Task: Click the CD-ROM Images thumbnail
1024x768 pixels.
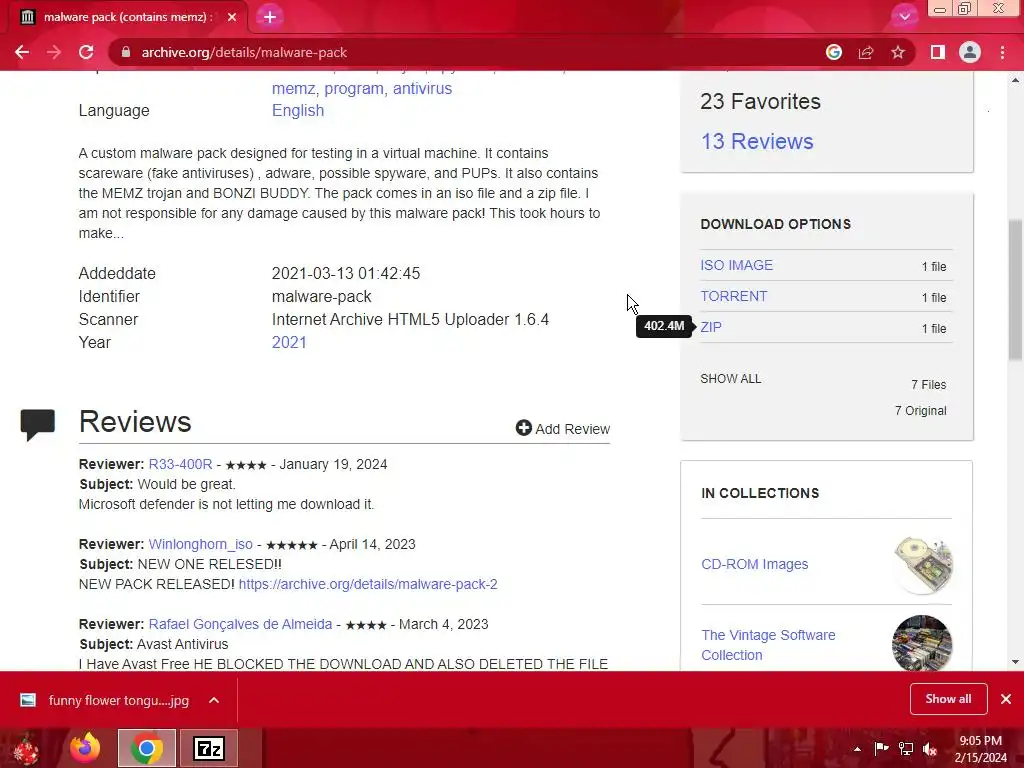Action: 923,565
